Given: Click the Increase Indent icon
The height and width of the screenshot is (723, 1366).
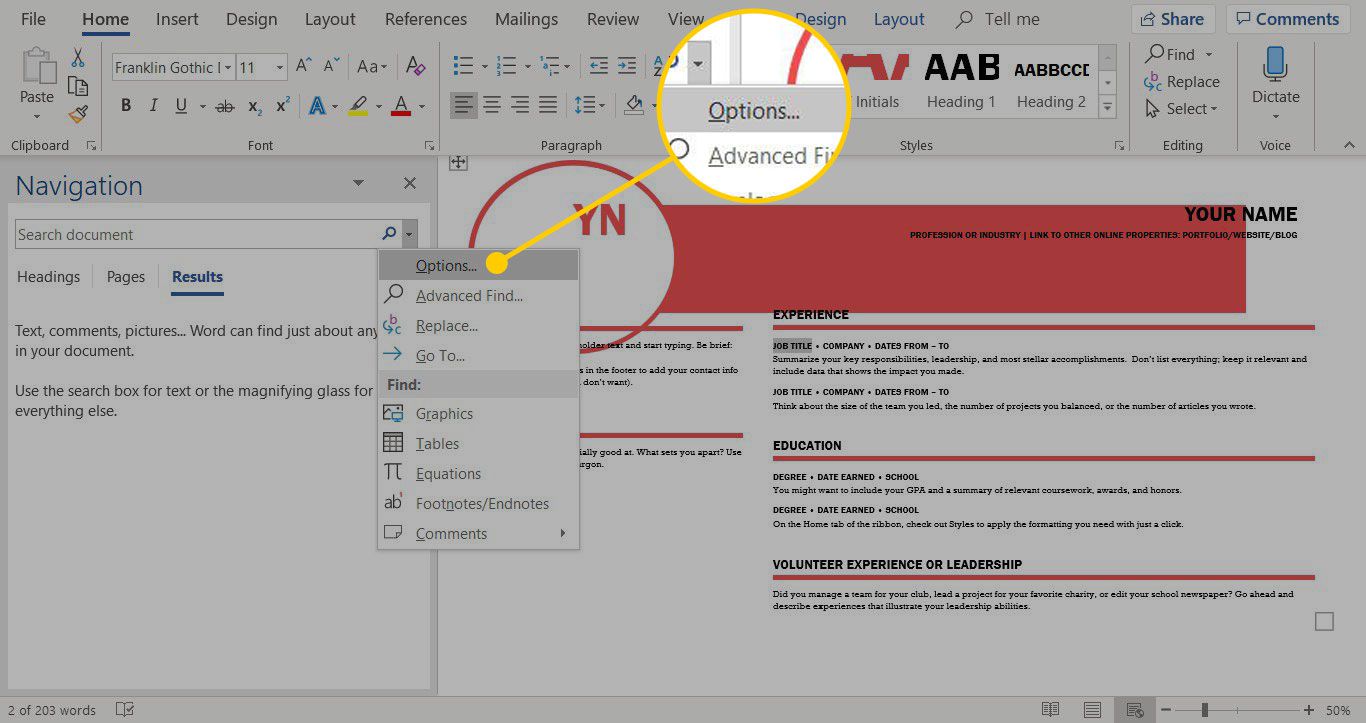Looking at the screenshot, I should [x=629, y=67].
